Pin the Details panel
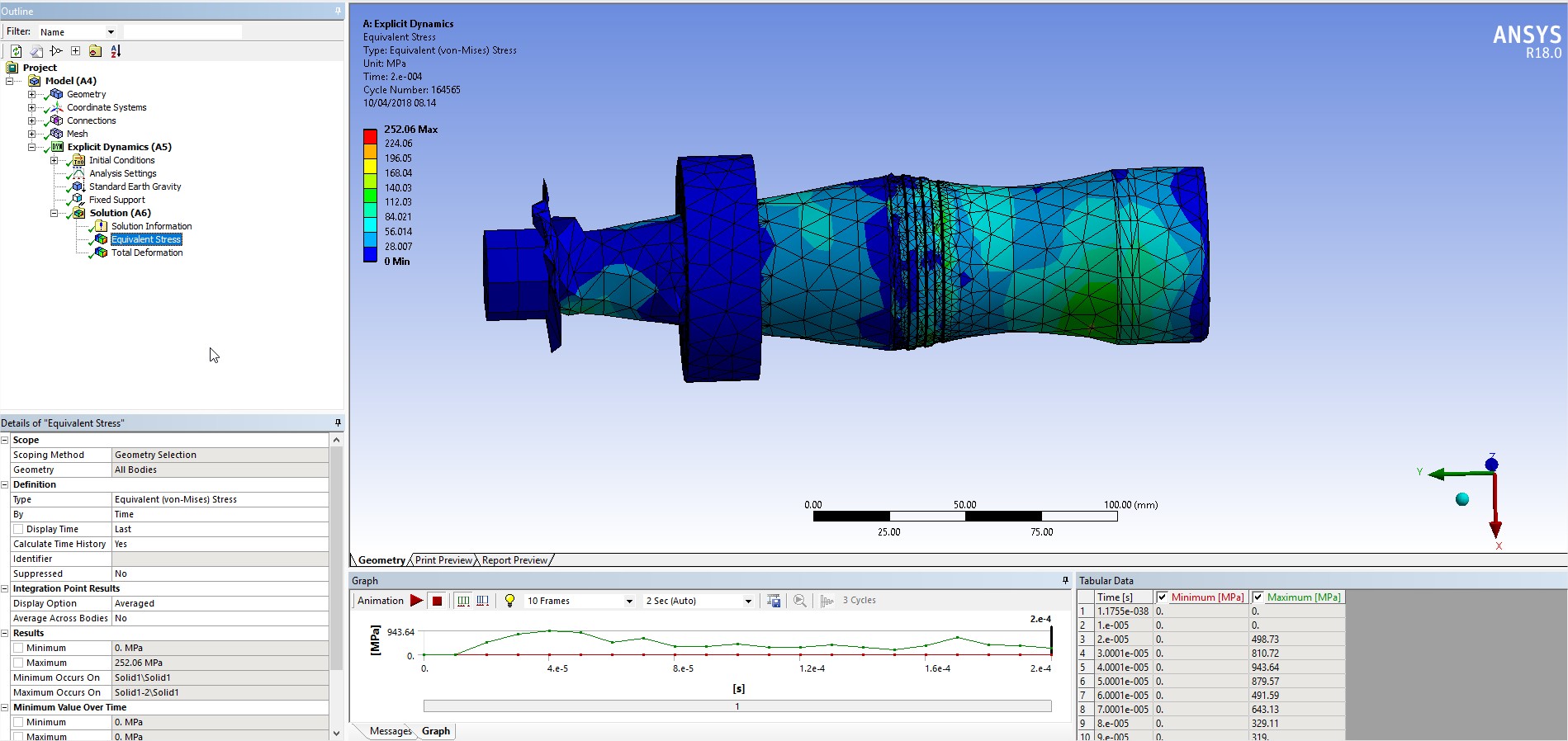Image resolution: width=1568 pixels, height=741 pixels. click(x=338, y=422)
